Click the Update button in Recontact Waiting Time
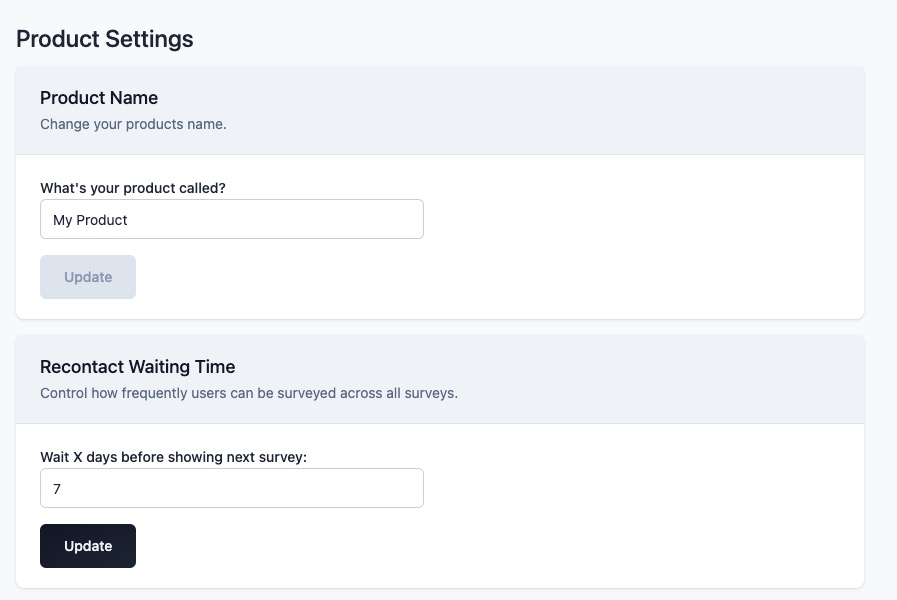The height and width of the screenshot is (600, 897). pyautogui.click(x=87, y=546)
